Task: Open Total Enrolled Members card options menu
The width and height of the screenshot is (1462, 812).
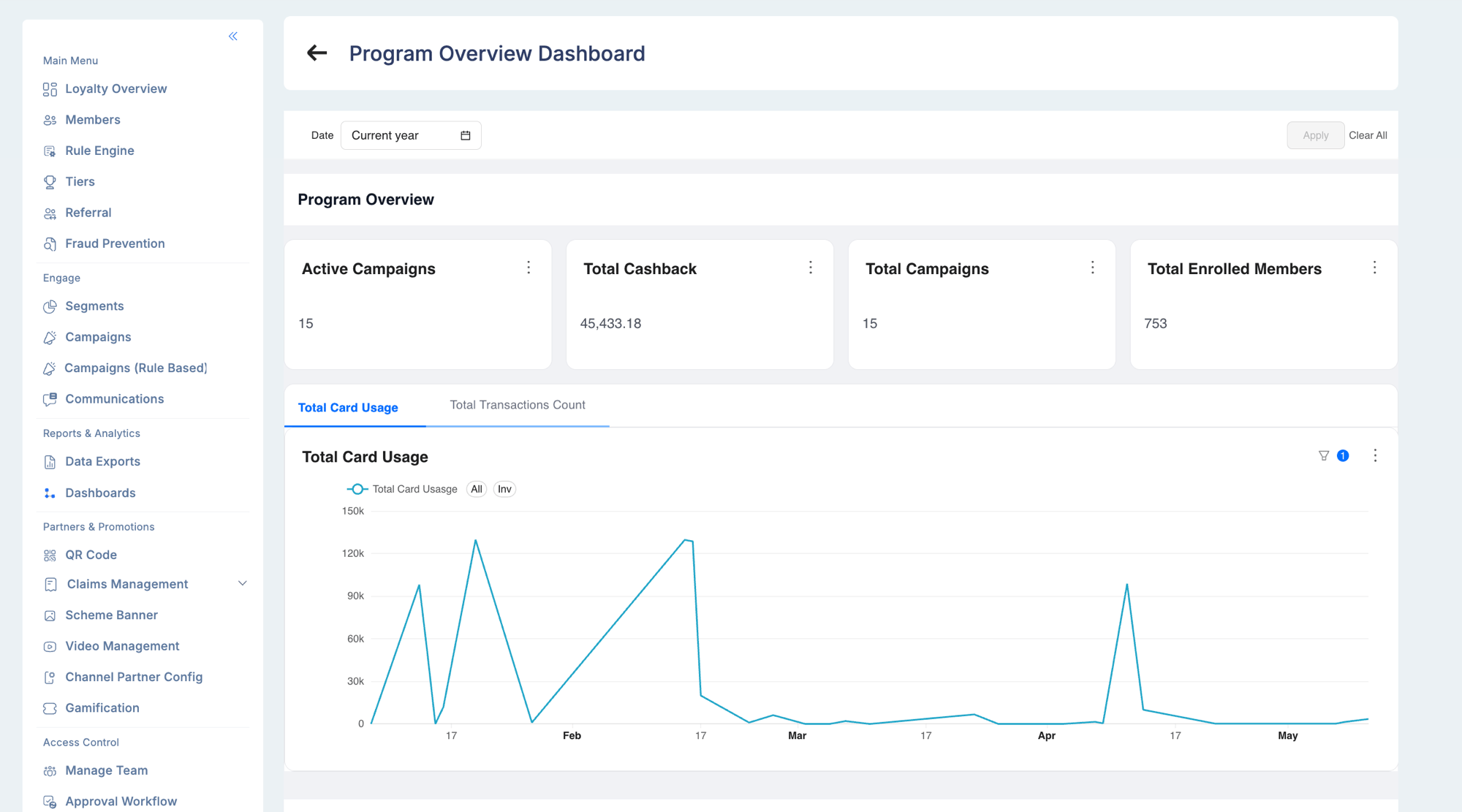Action: click(1375, 267)
